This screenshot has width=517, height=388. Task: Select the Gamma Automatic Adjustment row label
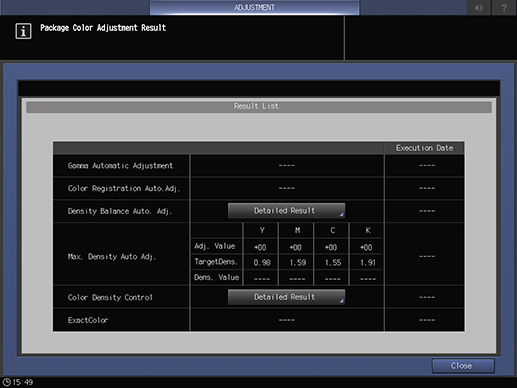click(120, 166)
